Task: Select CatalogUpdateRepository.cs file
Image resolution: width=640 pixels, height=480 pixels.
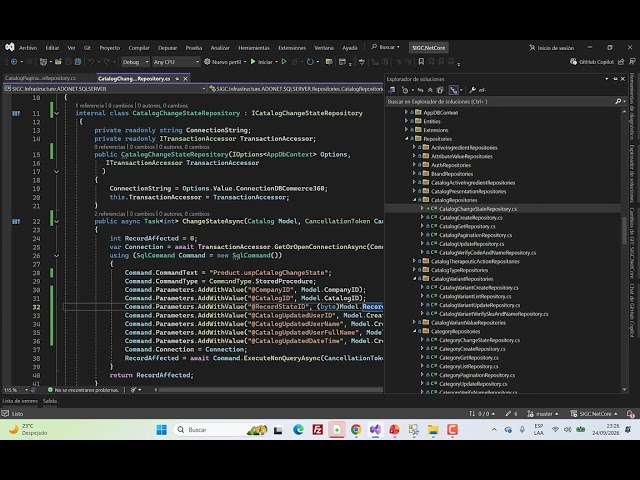Action: 471,244
